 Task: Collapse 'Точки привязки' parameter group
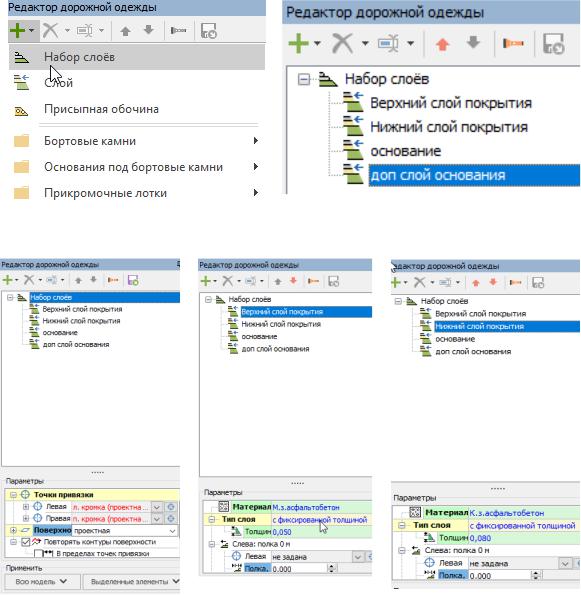[13, 495]
